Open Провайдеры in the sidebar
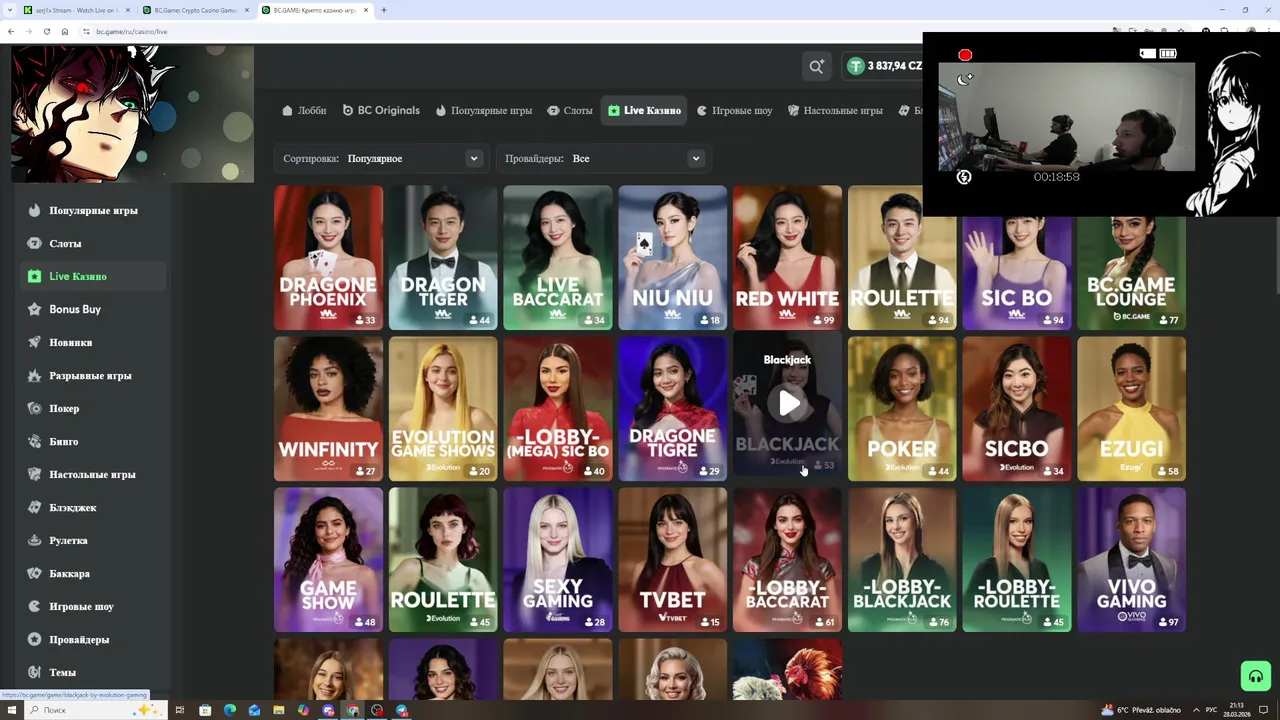 coord(93,639)
